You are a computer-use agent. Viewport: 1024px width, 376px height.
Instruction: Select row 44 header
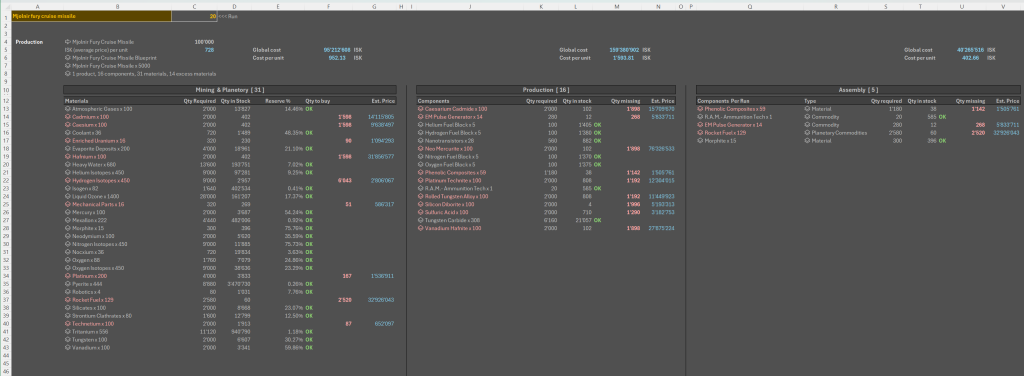tap(5, 356)
